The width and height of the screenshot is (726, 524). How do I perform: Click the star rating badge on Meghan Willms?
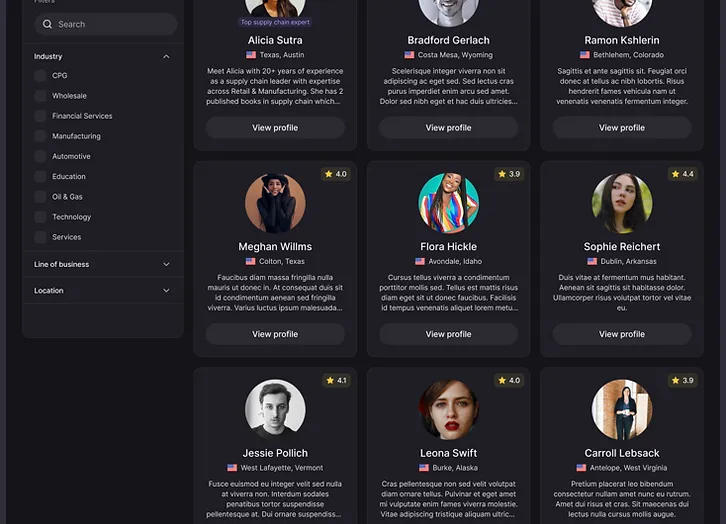tap(336, 174)
